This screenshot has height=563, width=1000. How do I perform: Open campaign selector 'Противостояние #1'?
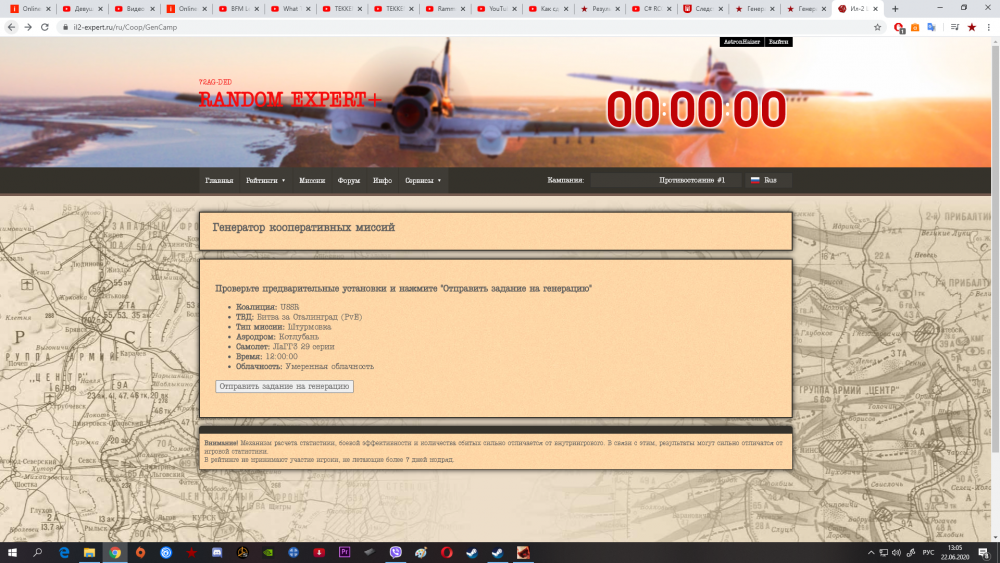(x=666, y=180)
